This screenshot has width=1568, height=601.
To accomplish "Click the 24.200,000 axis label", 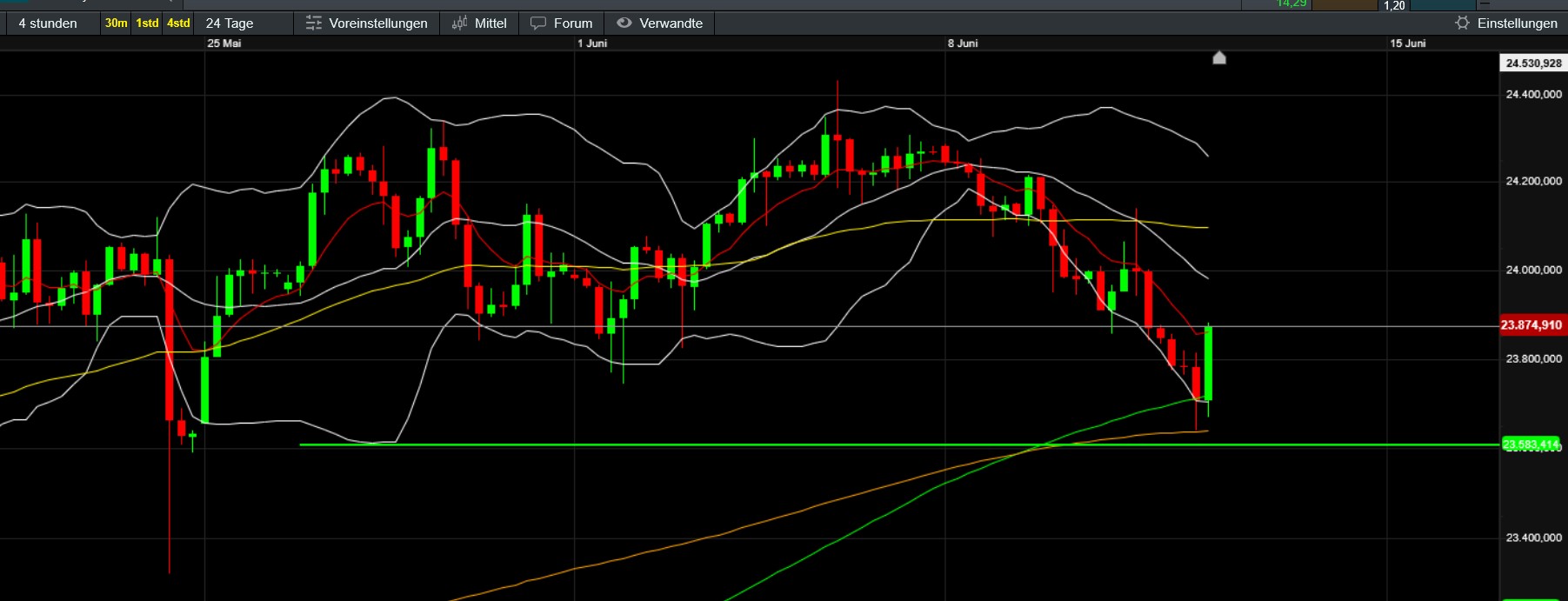I will [x=1533, y=181].
